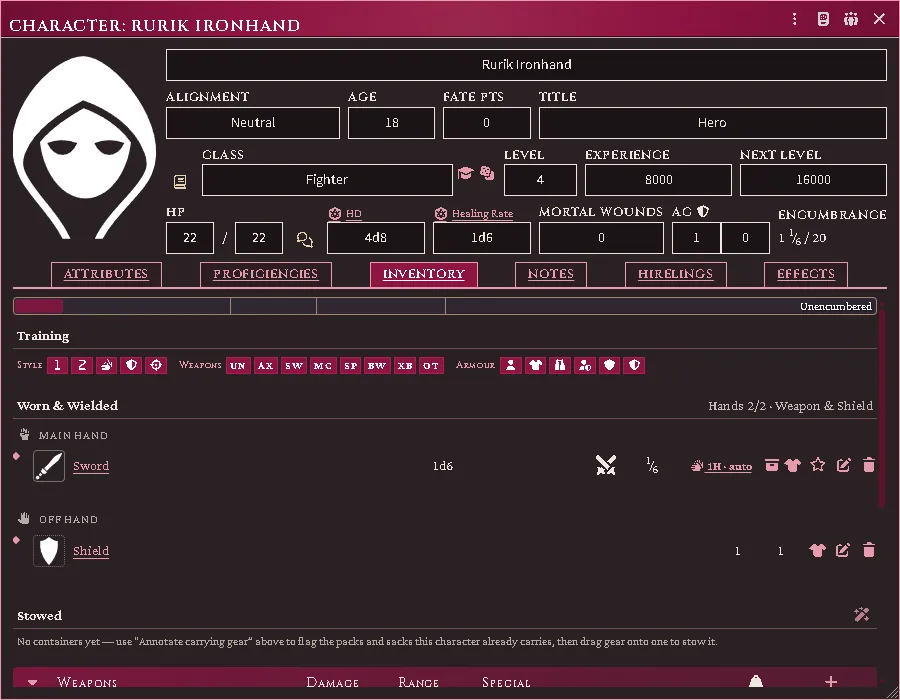Click the graduation cap icon next to Class

point(465,173)
